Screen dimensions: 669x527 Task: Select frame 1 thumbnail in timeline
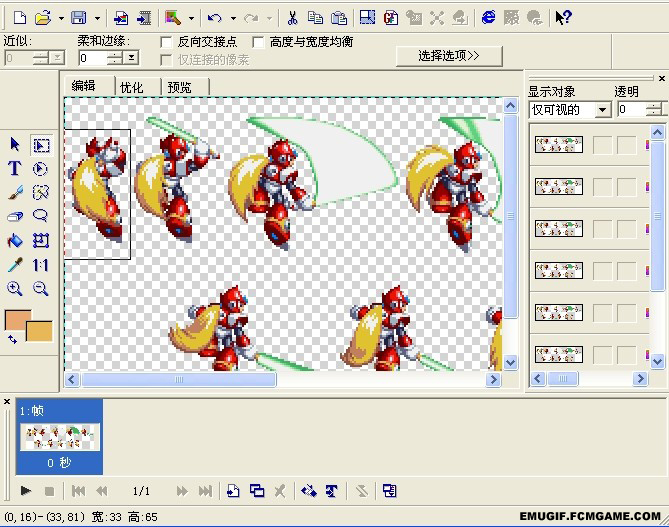click(x=60, y=437)
